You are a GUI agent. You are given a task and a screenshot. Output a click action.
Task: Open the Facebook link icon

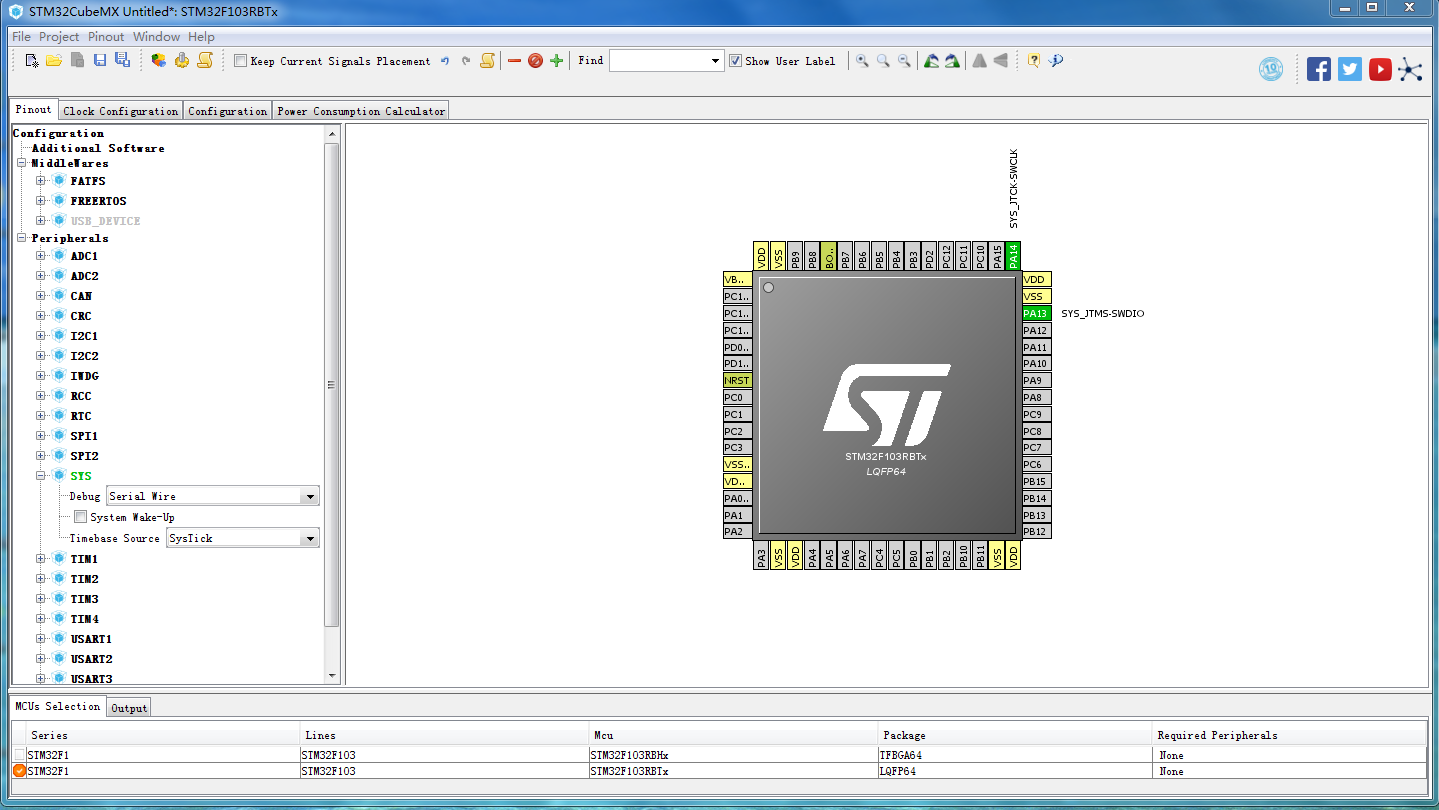(x=1319, y=69)
